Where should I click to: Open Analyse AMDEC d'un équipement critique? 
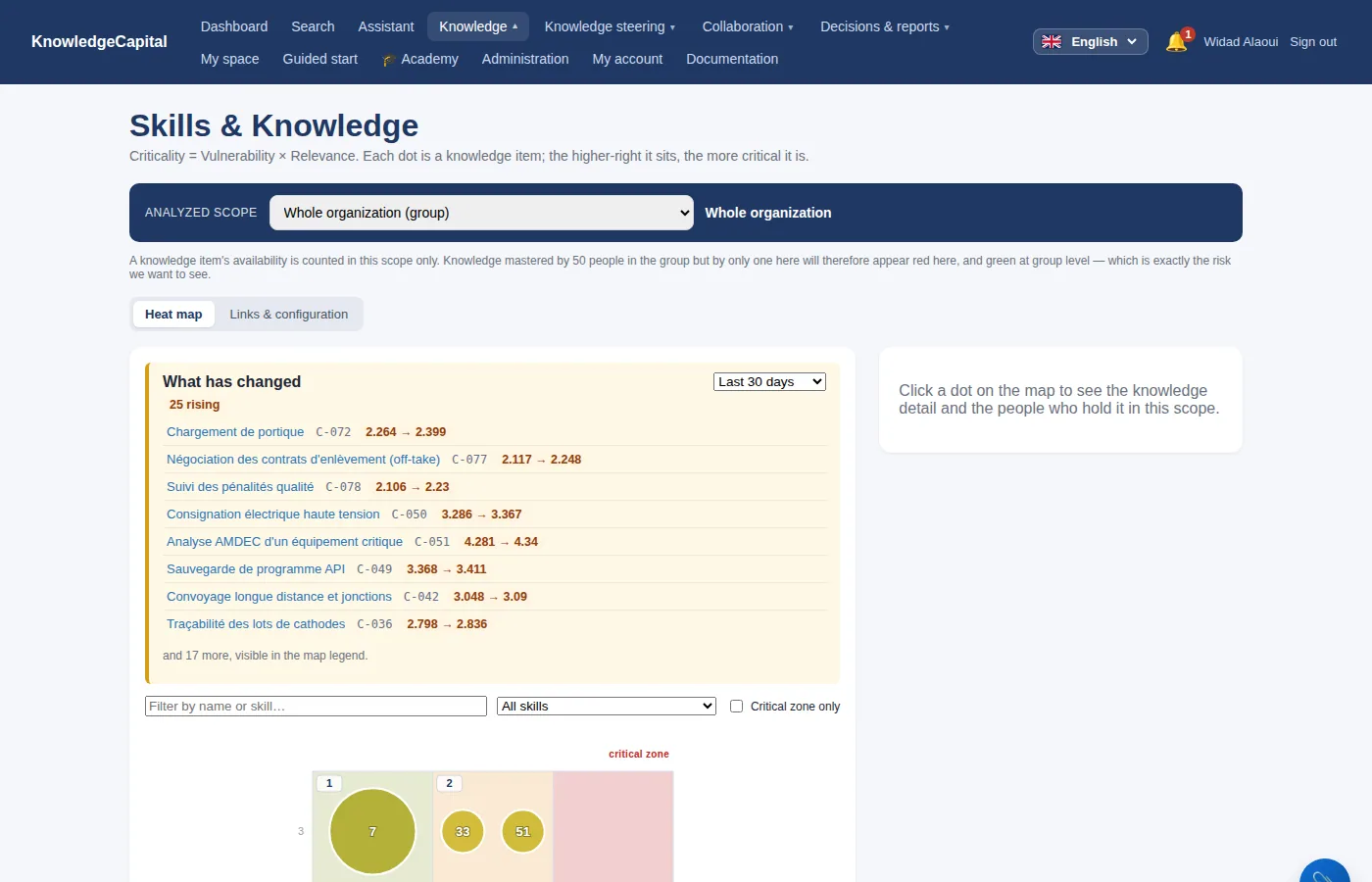(284, 542)
